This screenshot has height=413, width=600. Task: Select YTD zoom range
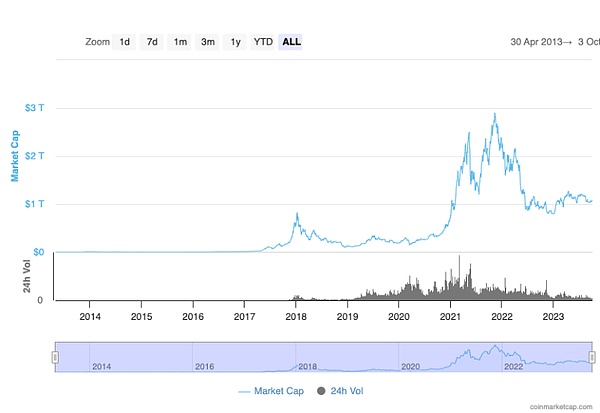tap(263, 42)
